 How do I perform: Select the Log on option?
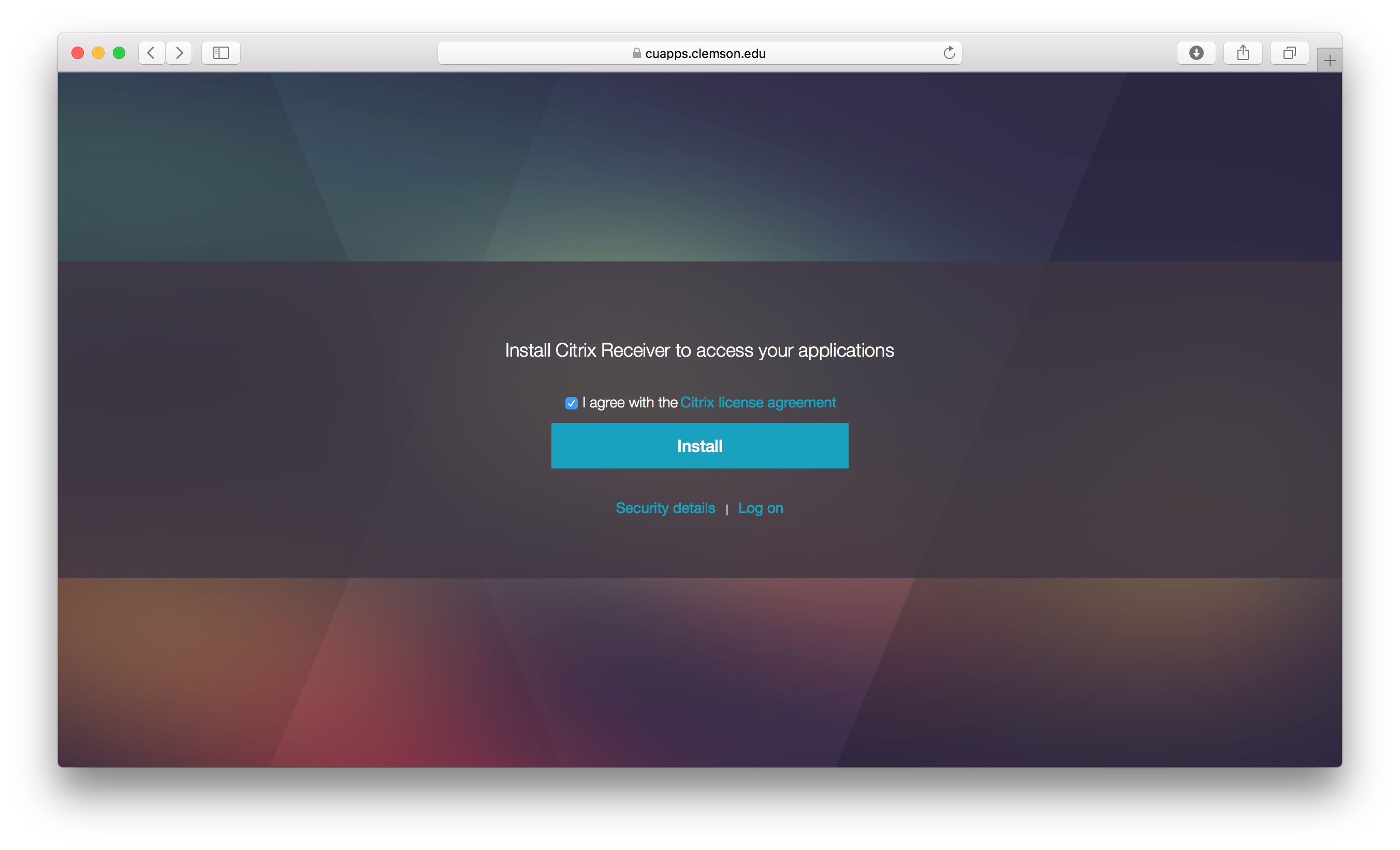click(x=761, y=508)
